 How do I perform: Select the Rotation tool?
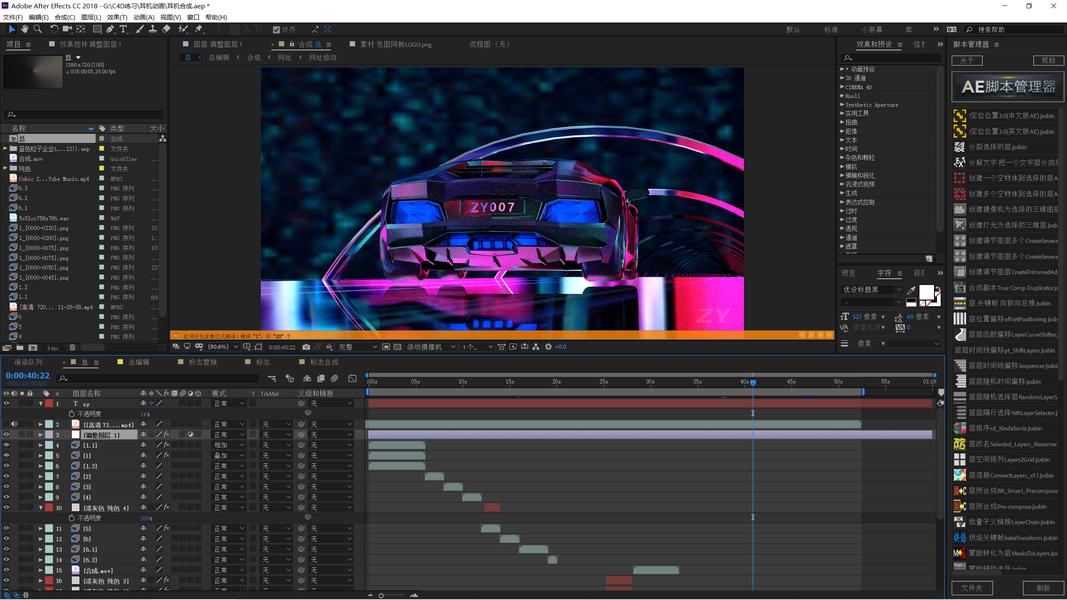coord(54,29)
